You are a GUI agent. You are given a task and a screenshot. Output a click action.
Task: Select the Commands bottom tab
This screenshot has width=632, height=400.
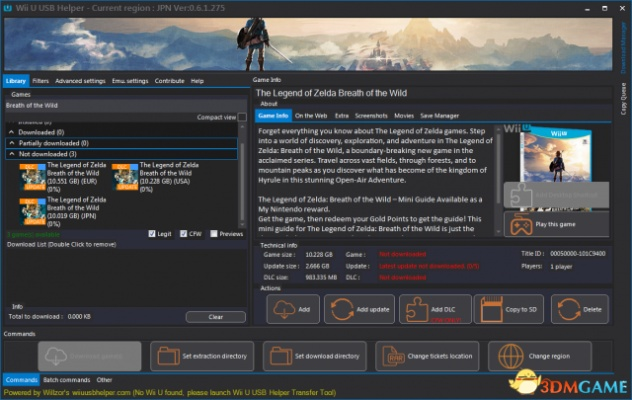pos(21,380)
